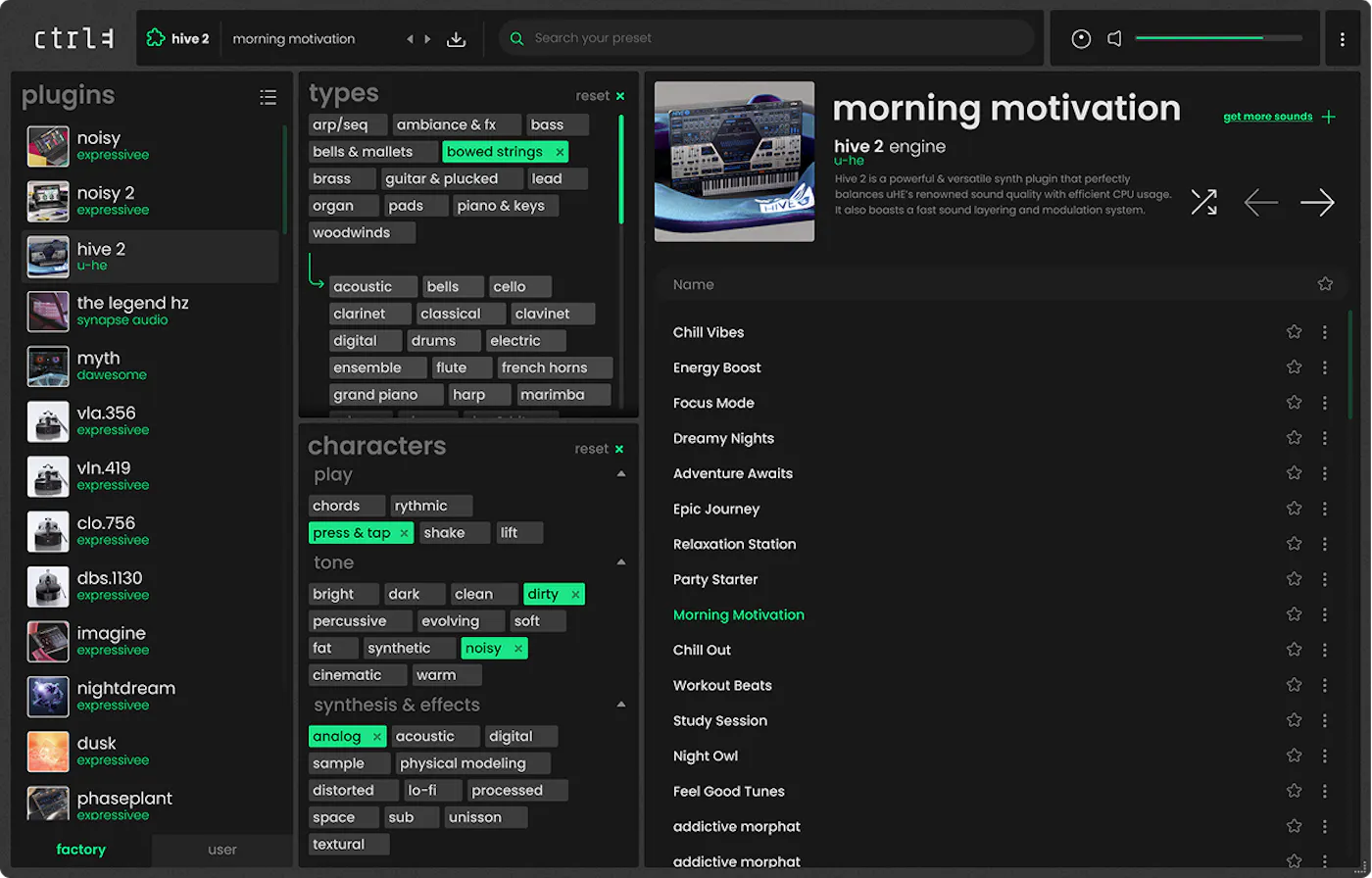Switch to the user tab
Viewport: 1372px width, 878px height.
(x=222, y=850)
